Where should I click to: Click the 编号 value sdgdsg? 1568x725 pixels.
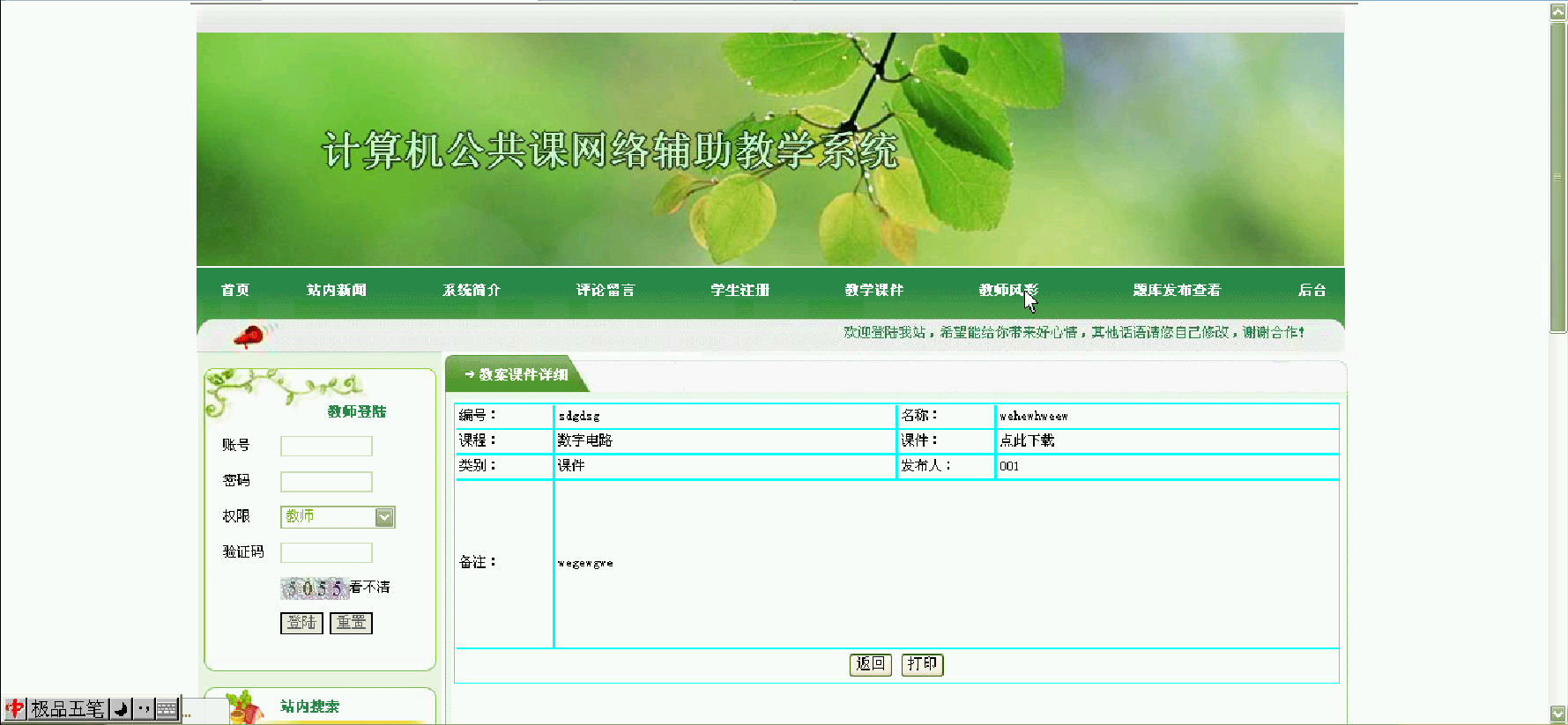[x=579, y=416]
